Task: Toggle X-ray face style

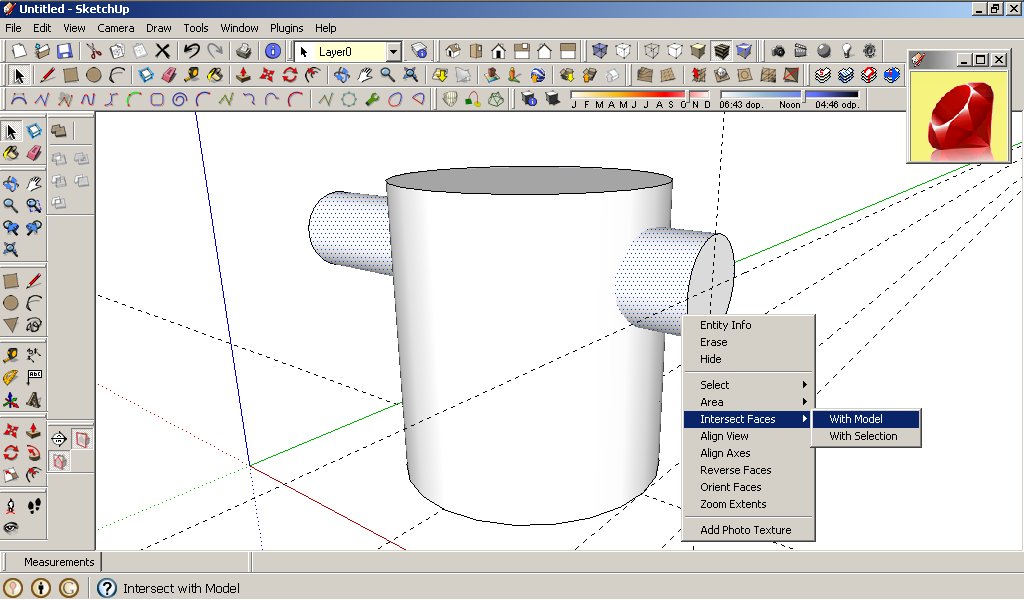Action: click(600, 51)
